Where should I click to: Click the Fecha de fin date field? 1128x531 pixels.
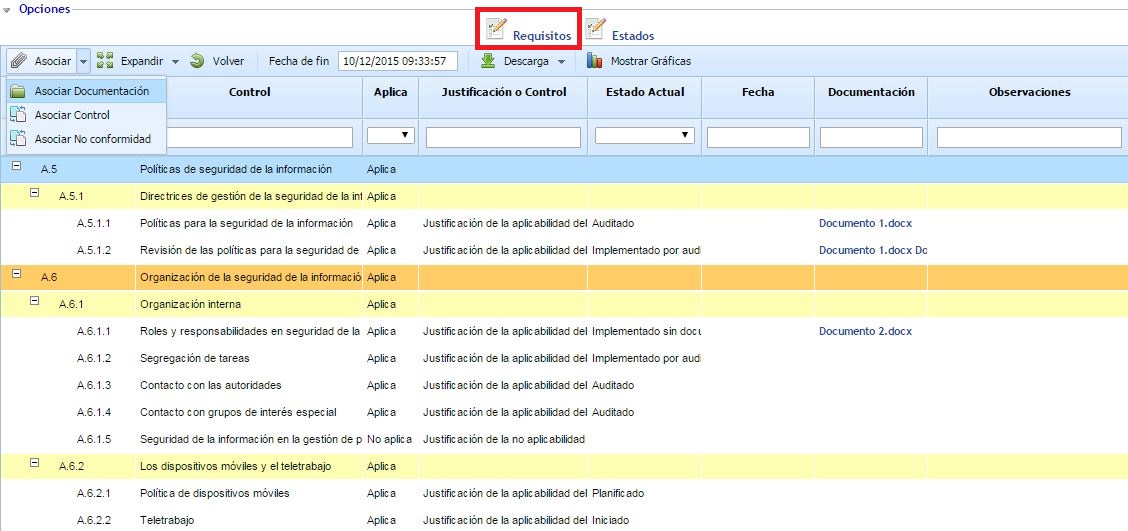point(398,61)
